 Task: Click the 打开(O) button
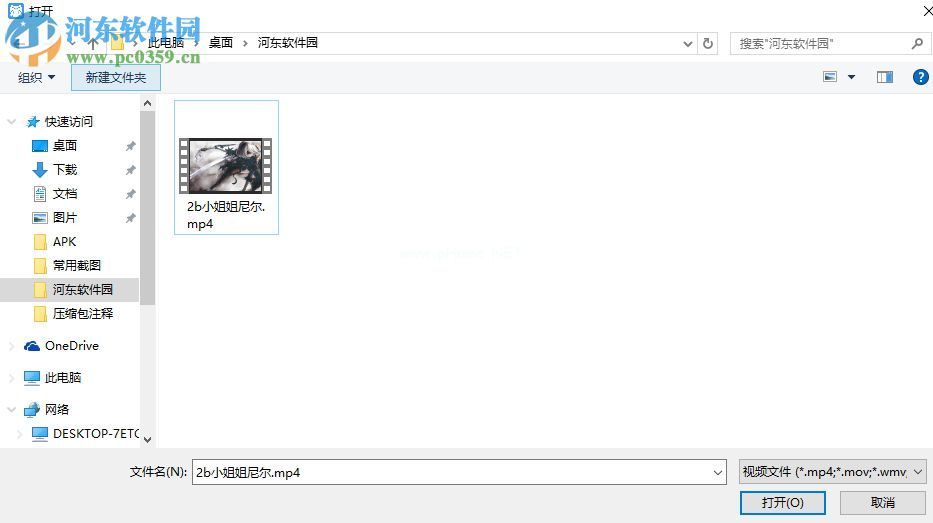782,502
